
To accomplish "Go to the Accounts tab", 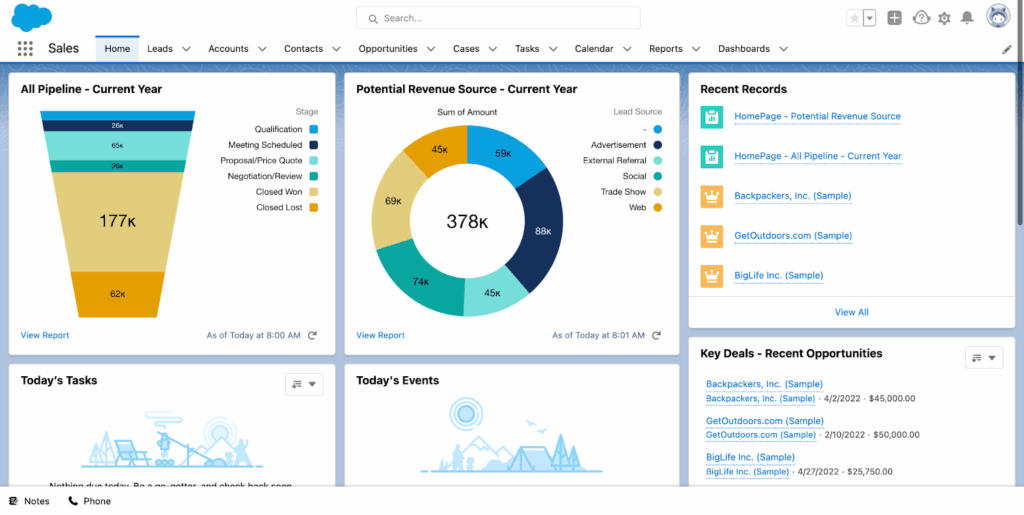I will [x=229, y=49].
